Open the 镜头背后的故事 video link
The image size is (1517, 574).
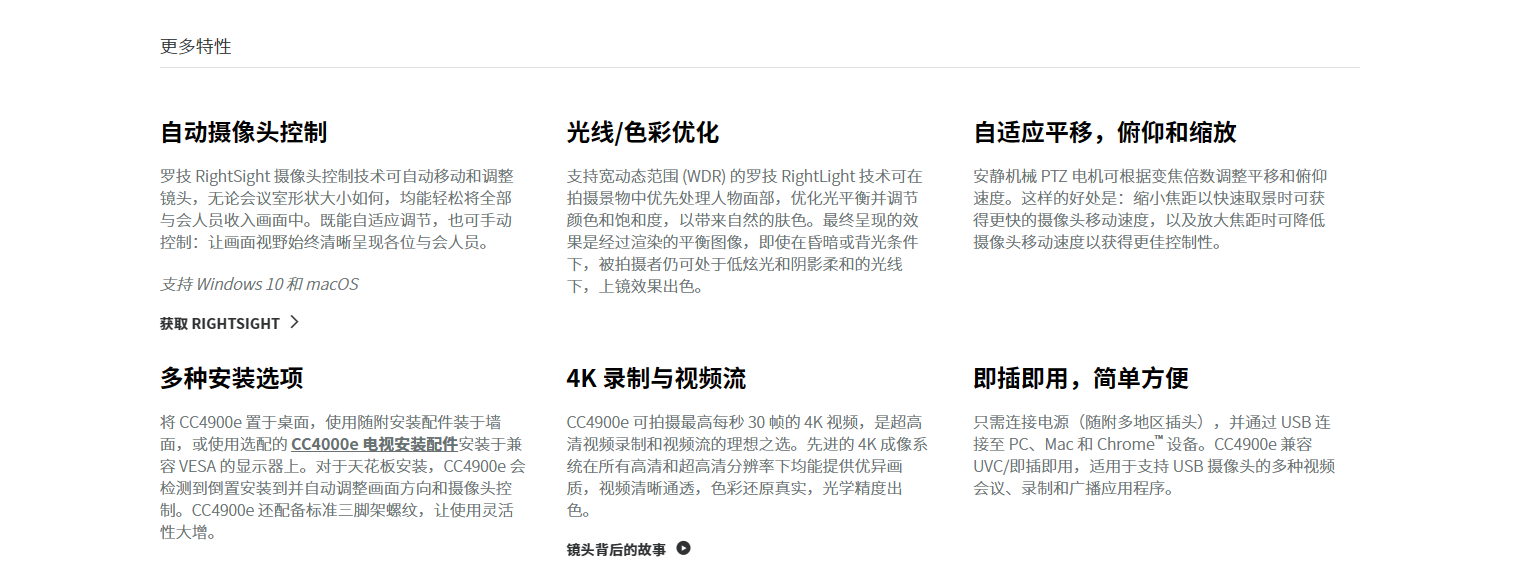point(628,548)
